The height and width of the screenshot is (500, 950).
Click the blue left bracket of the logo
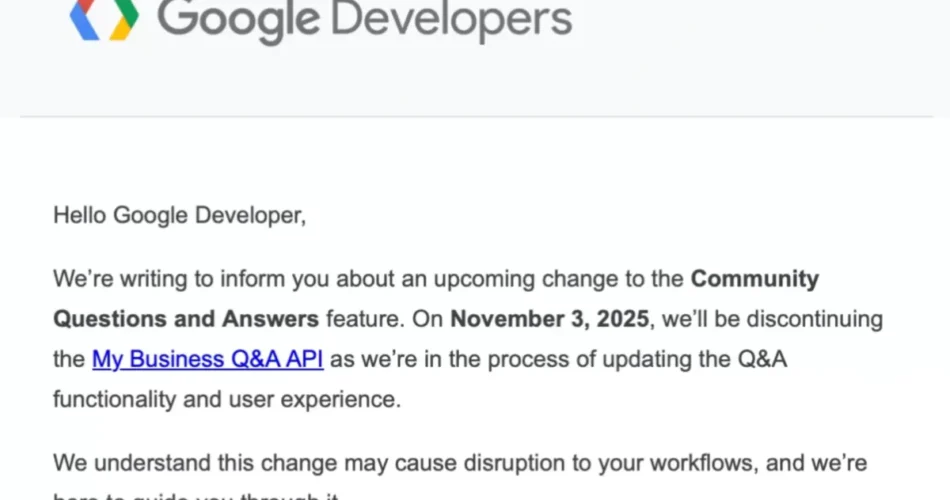tap(84, 19)
